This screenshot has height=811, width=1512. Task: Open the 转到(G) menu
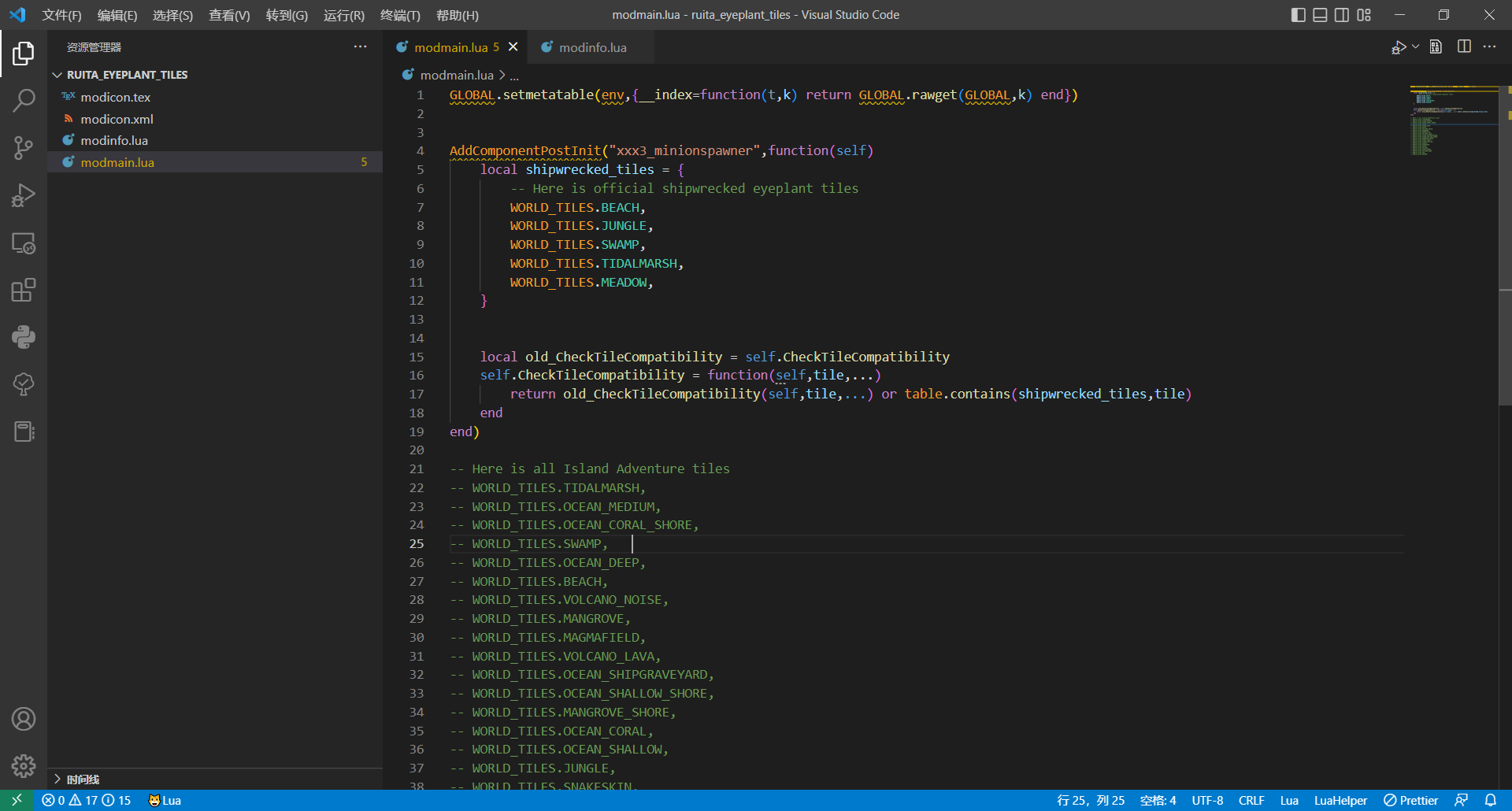(287, 15)
